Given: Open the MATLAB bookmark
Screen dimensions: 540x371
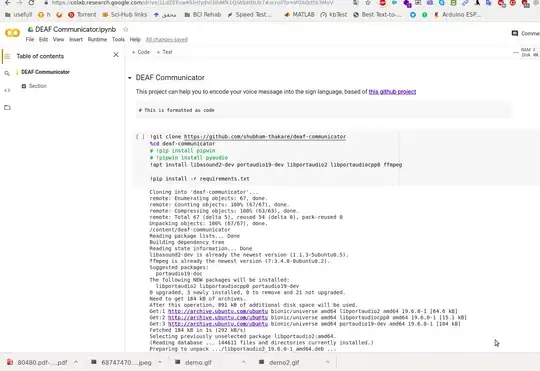Looking at the screenshot, I should pos(299,15).
